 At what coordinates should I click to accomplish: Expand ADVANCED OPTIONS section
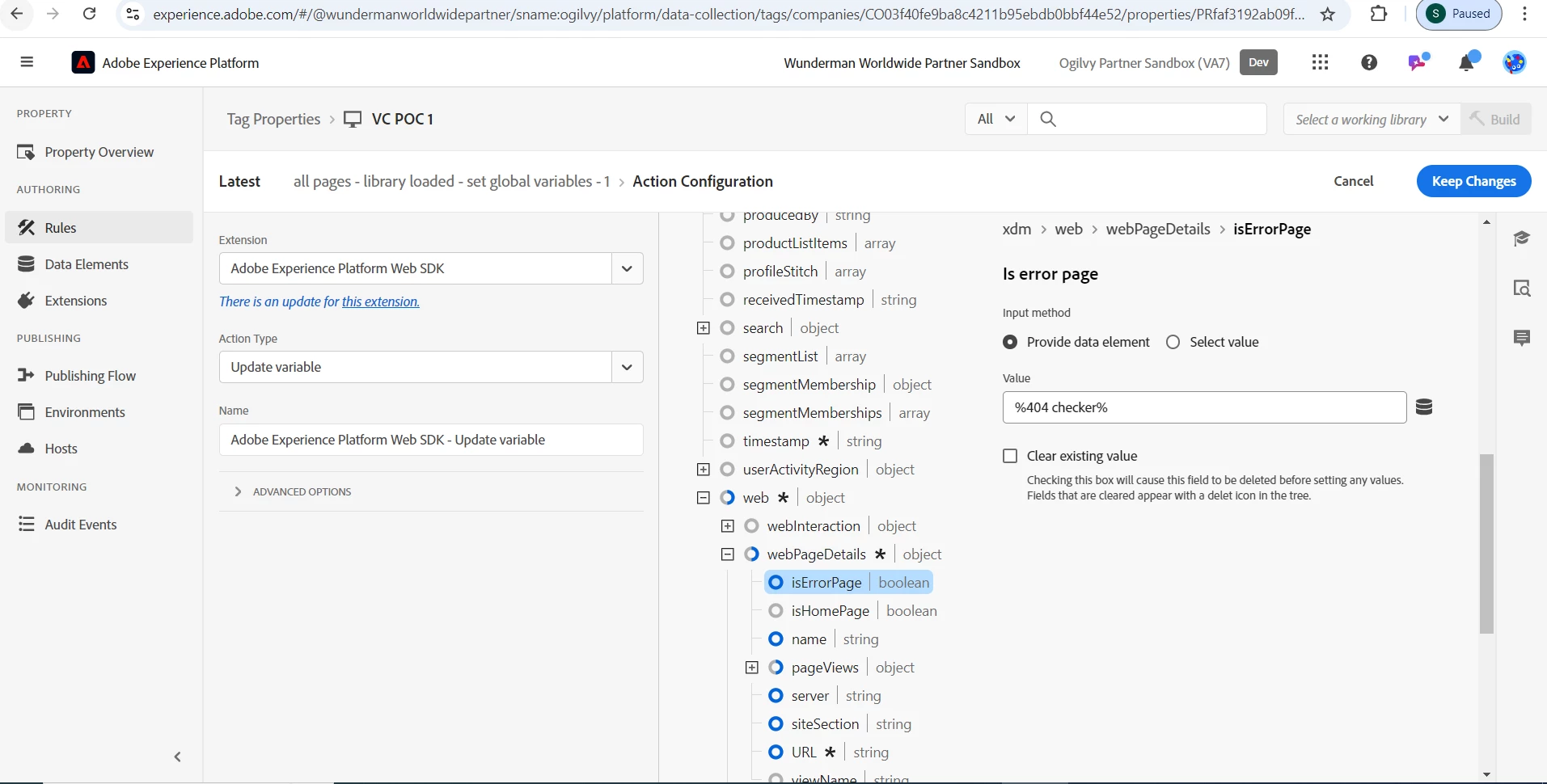[293, 491]
